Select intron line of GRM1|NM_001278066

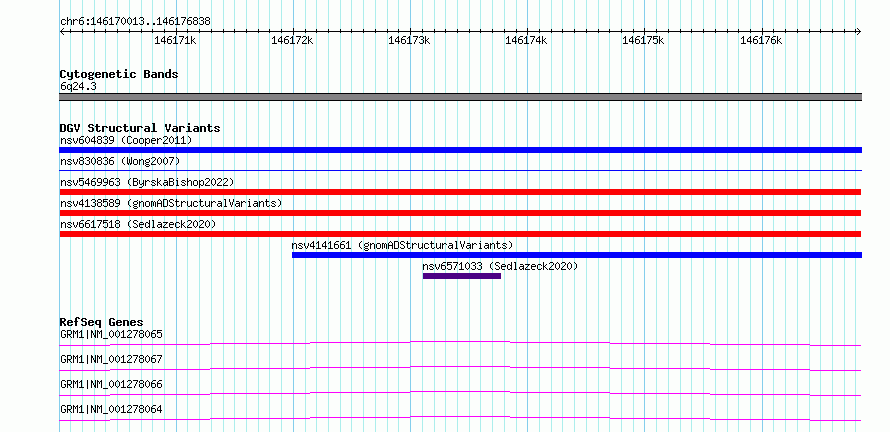click(x=460, y=393)
